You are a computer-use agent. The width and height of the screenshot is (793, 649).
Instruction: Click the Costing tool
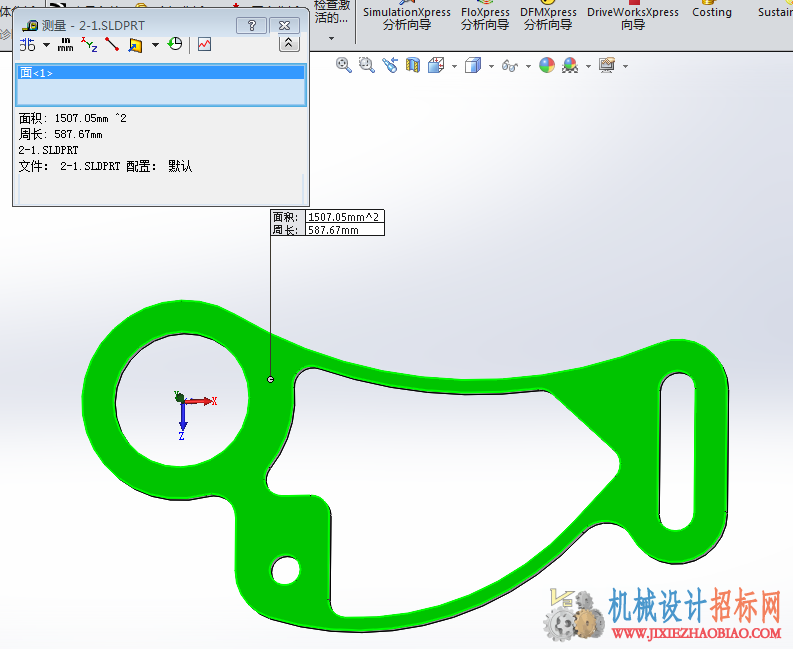click(712, 10)
